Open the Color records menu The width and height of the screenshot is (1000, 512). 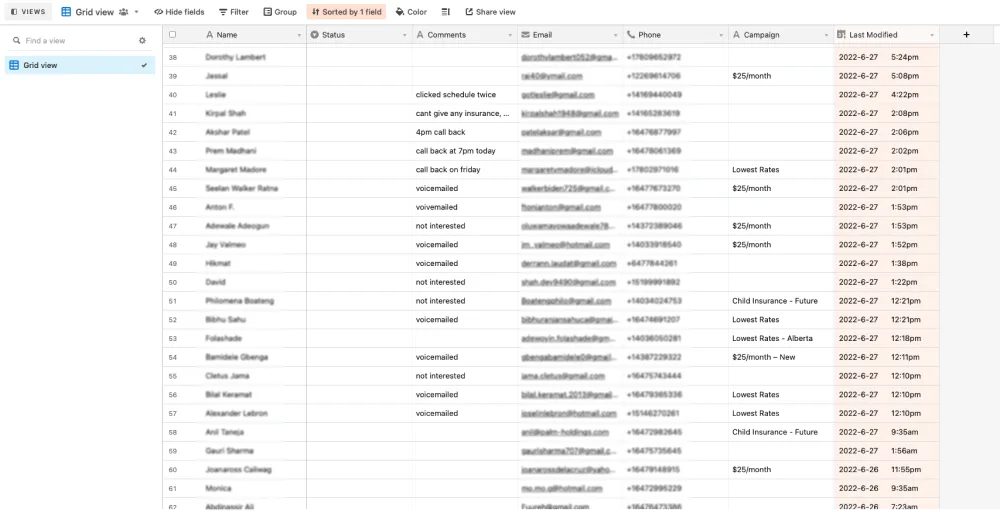(411, 11)
